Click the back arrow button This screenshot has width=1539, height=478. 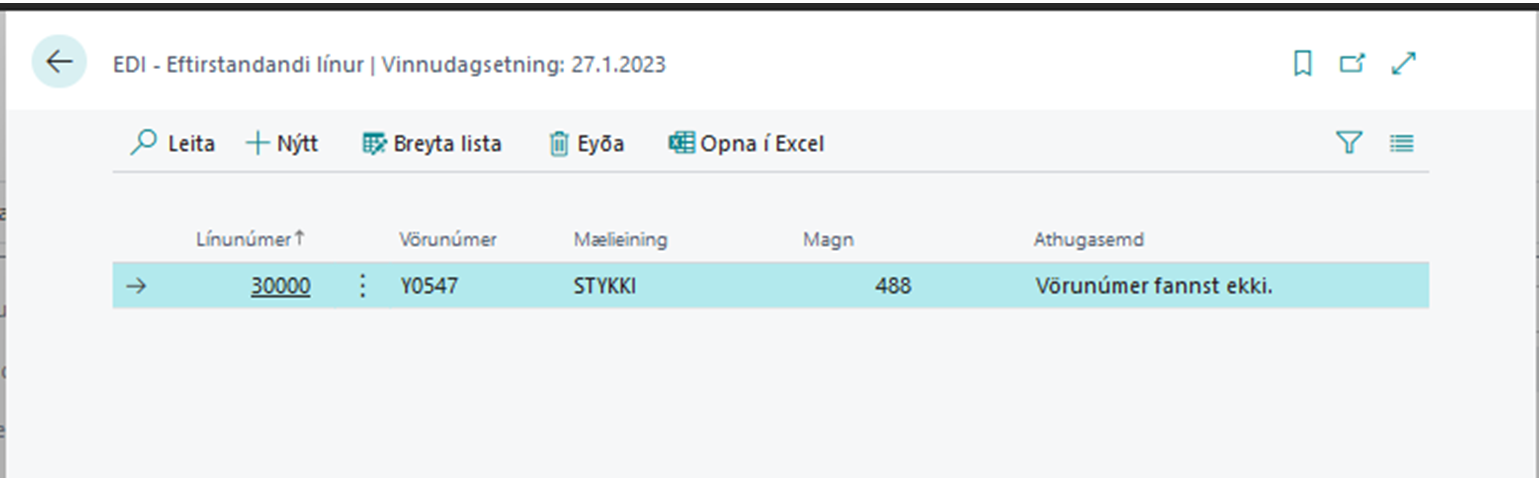[59, 63]
